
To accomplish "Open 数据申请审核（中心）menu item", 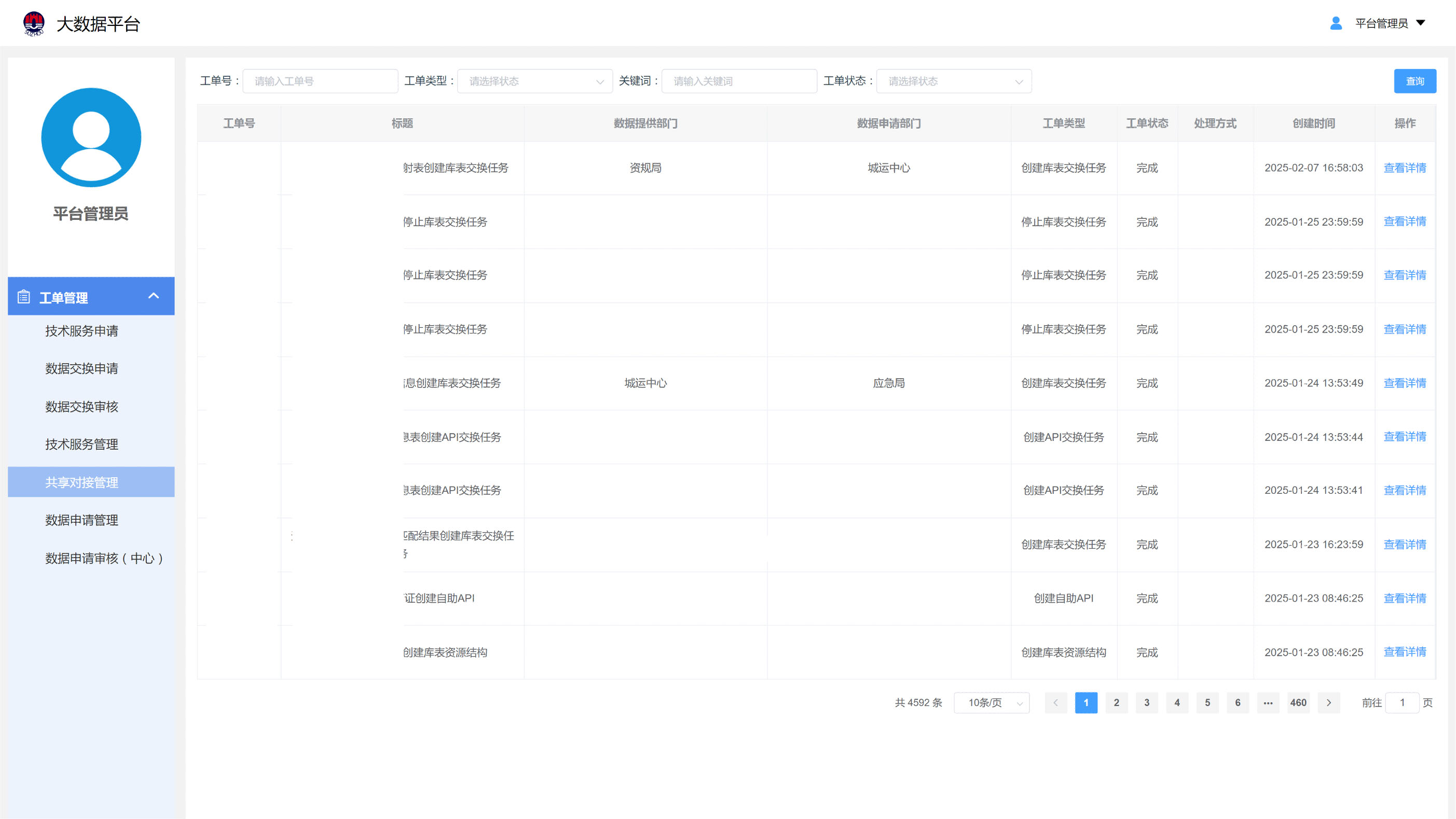I will (x=105, y=558).
